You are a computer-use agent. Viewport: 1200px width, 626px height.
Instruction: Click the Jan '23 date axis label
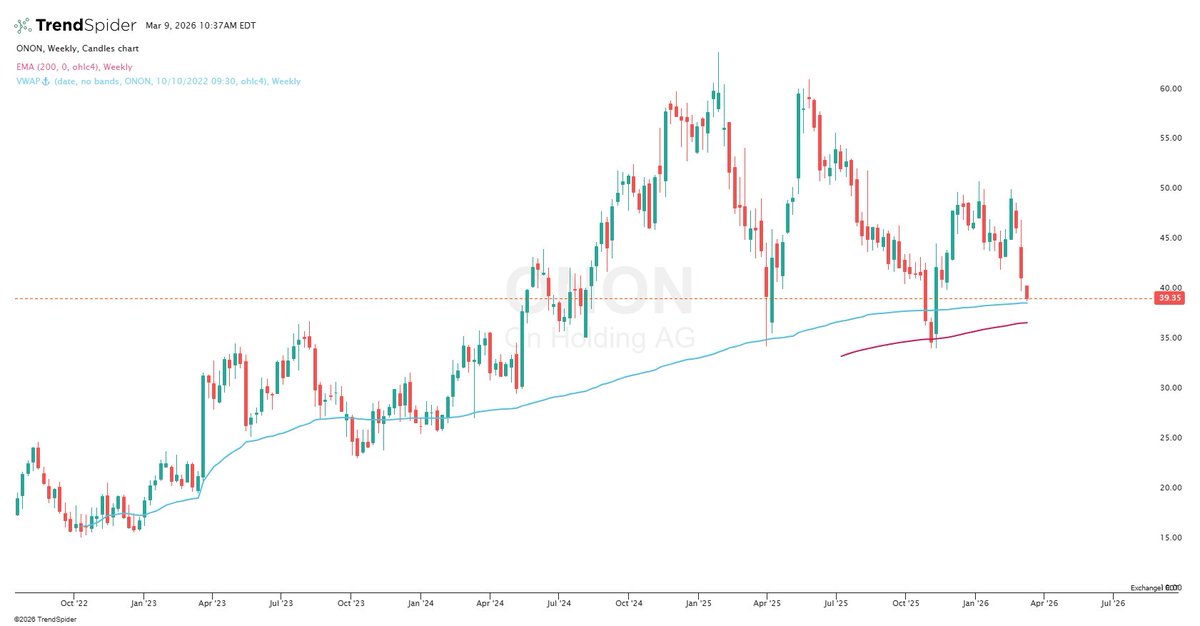[143, 604]
